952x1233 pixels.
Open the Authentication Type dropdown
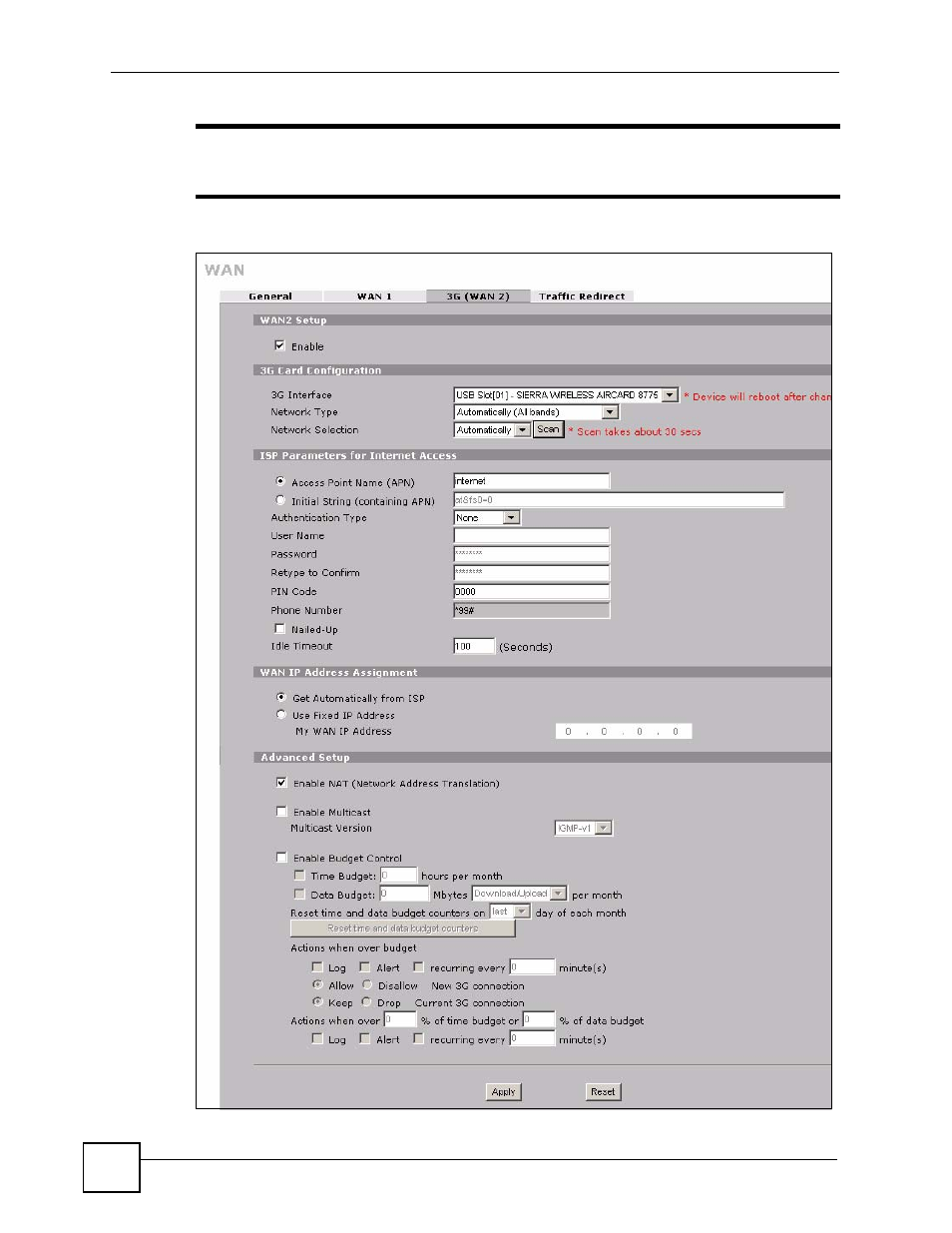[x=487, y=518]
